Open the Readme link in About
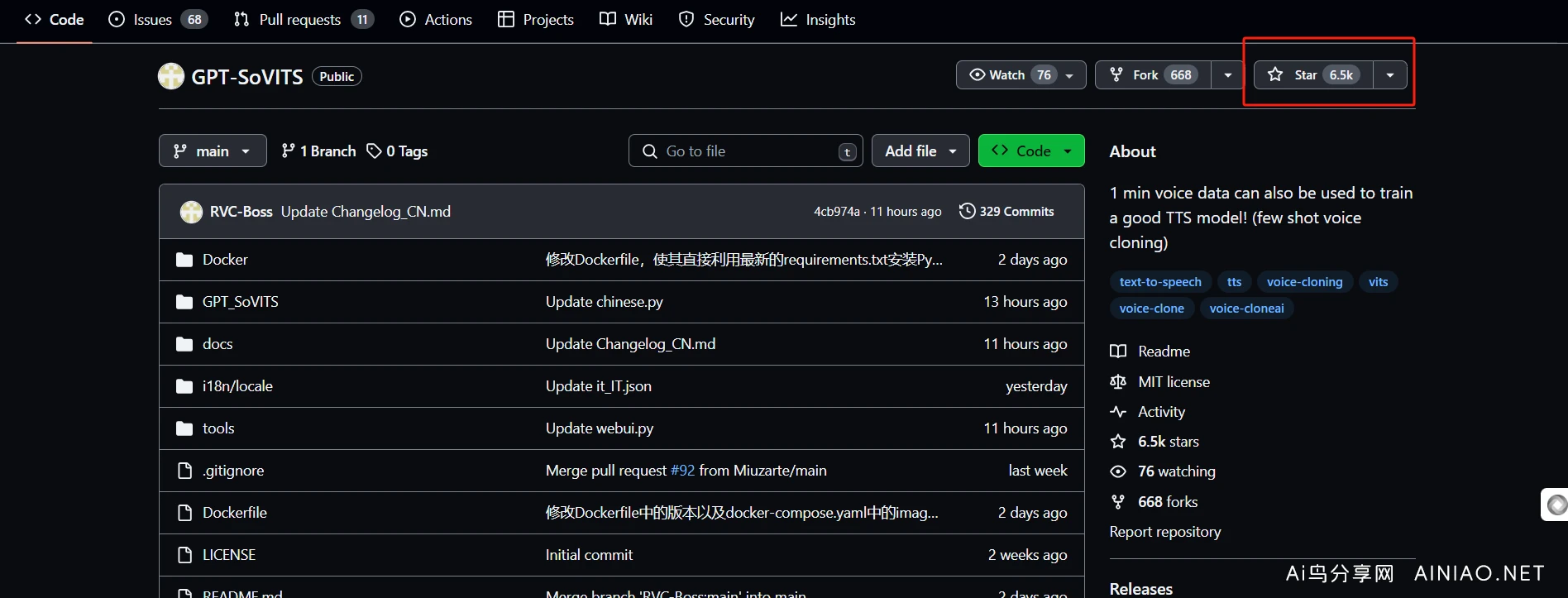 click(x=1150, y=352)
